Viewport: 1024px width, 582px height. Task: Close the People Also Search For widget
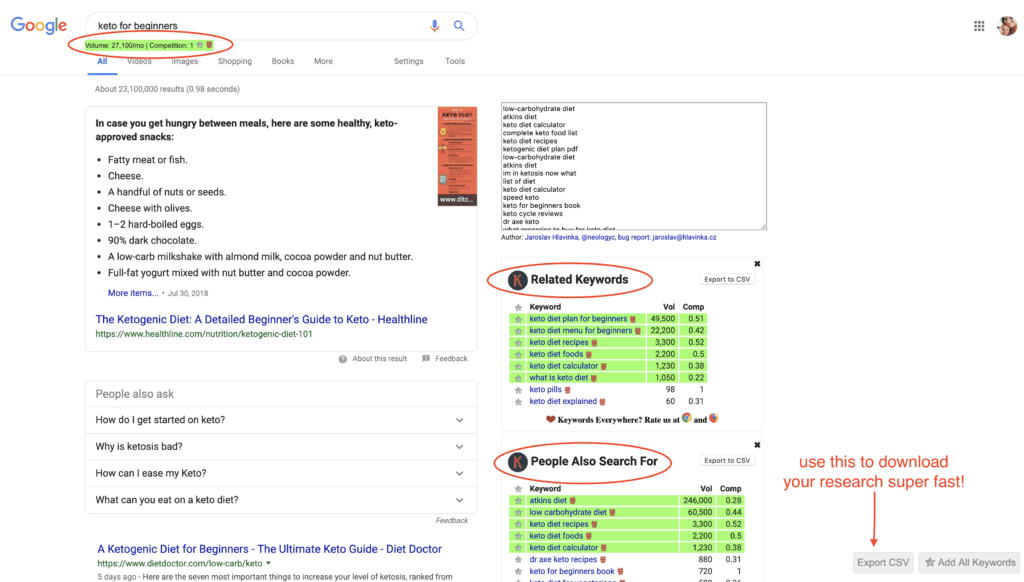point(757,445)
